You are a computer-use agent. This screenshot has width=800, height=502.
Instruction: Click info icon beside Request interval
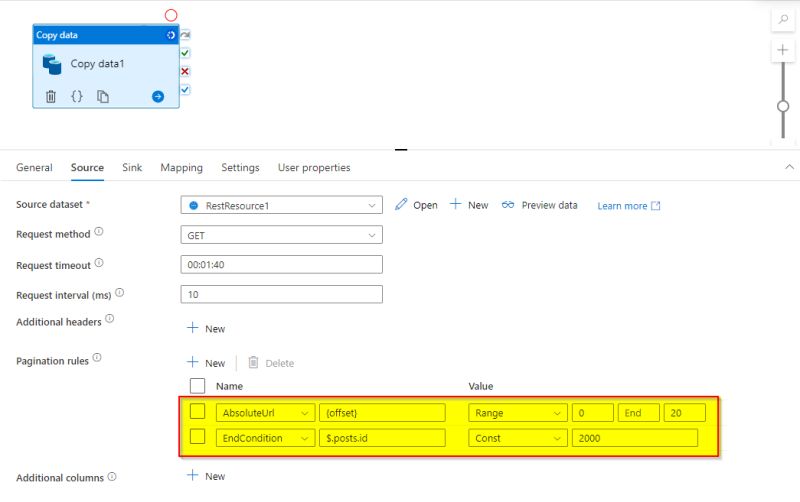[x=119, y=292]
